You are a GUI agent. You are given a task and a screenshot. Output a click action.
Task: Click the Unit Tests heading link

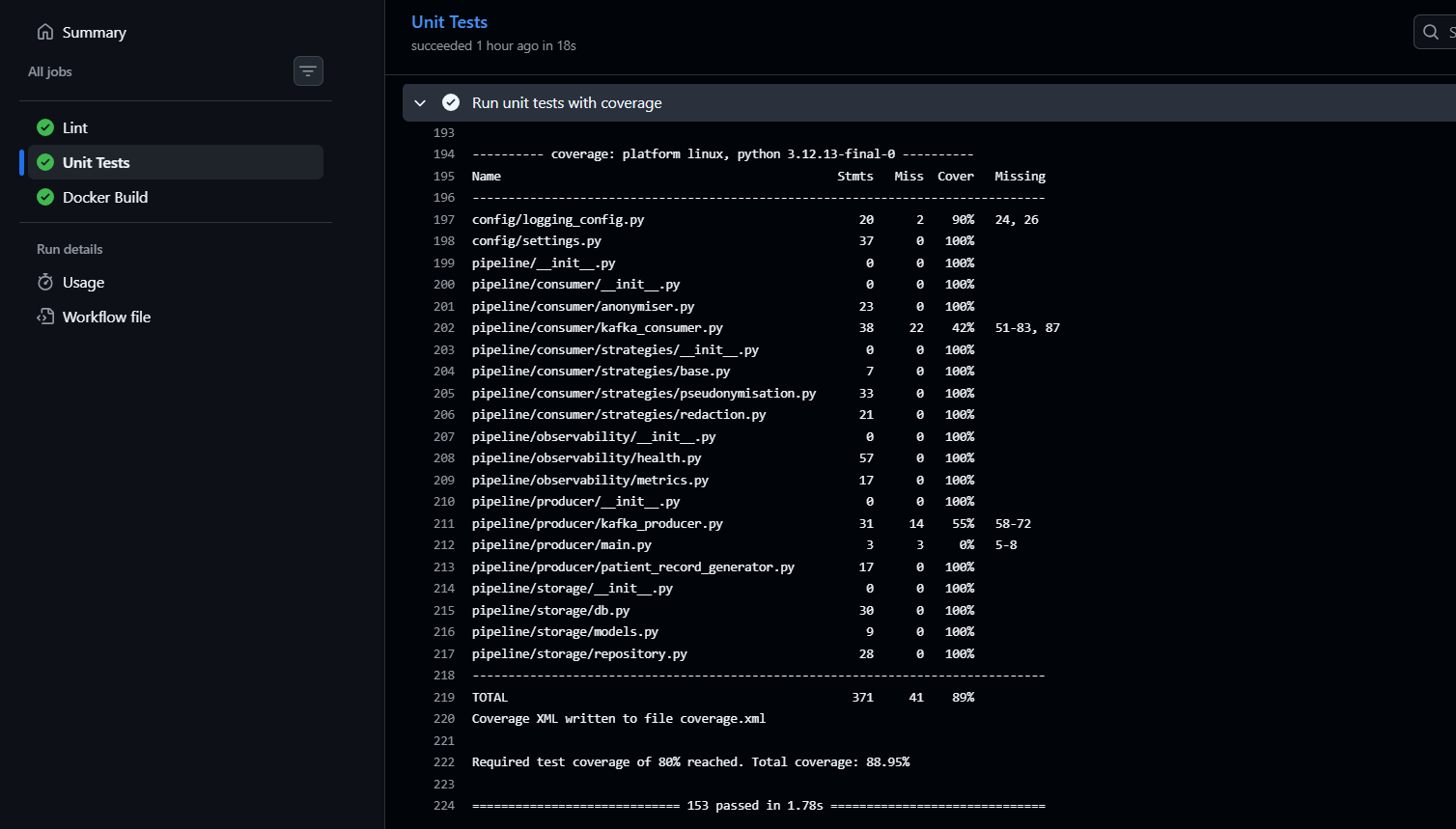(449, 21)
